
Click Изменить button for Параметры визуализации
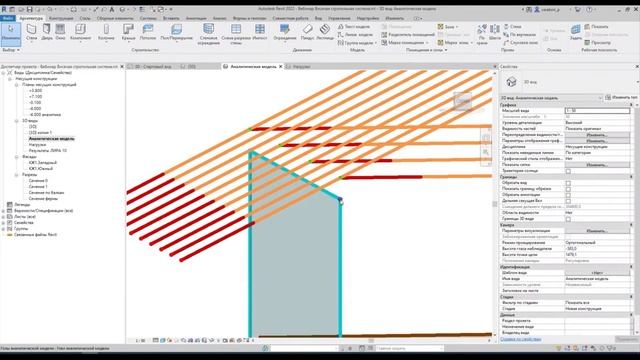pyautogui.click(x=597, y=231)
